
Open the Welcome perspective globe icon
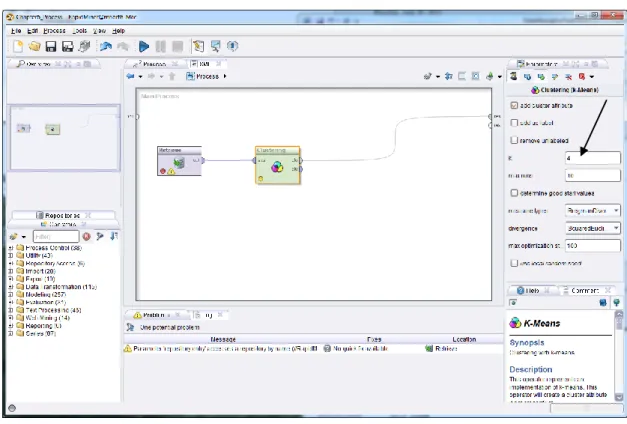(x=232, y=46)
